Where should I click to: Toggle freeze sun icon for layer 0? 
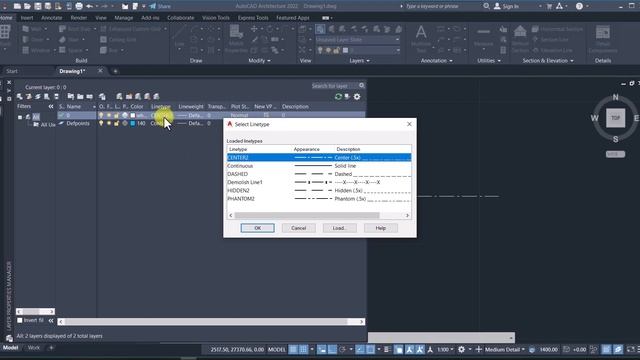[109, 116]
